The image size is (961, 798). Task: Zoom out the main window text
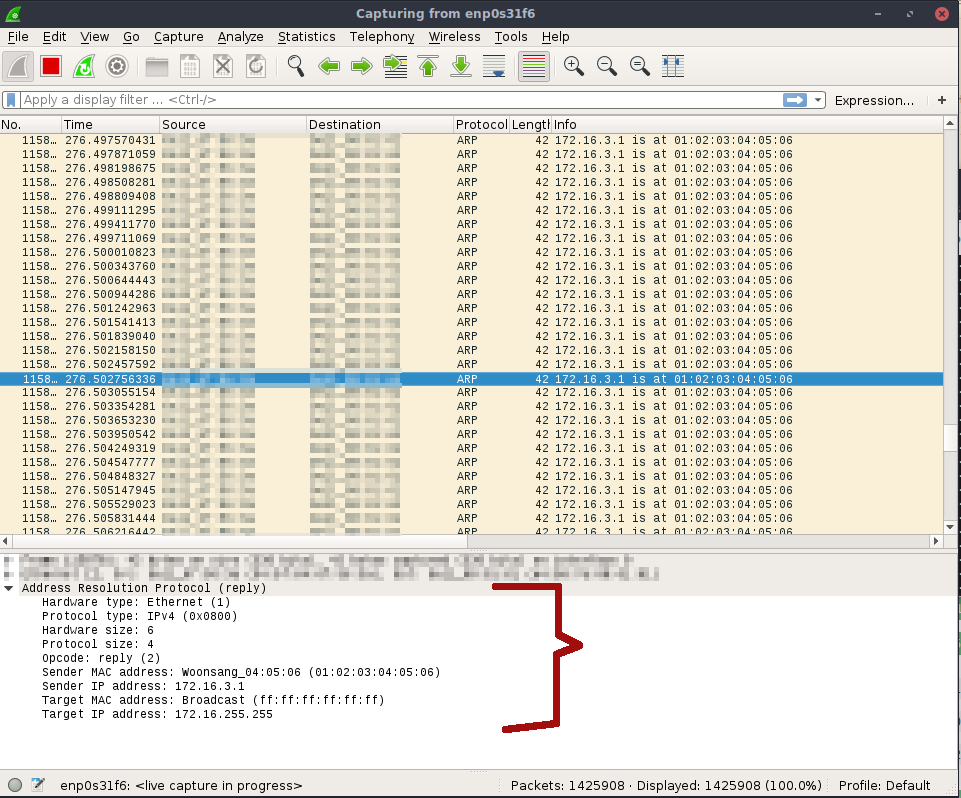(607, 66)
